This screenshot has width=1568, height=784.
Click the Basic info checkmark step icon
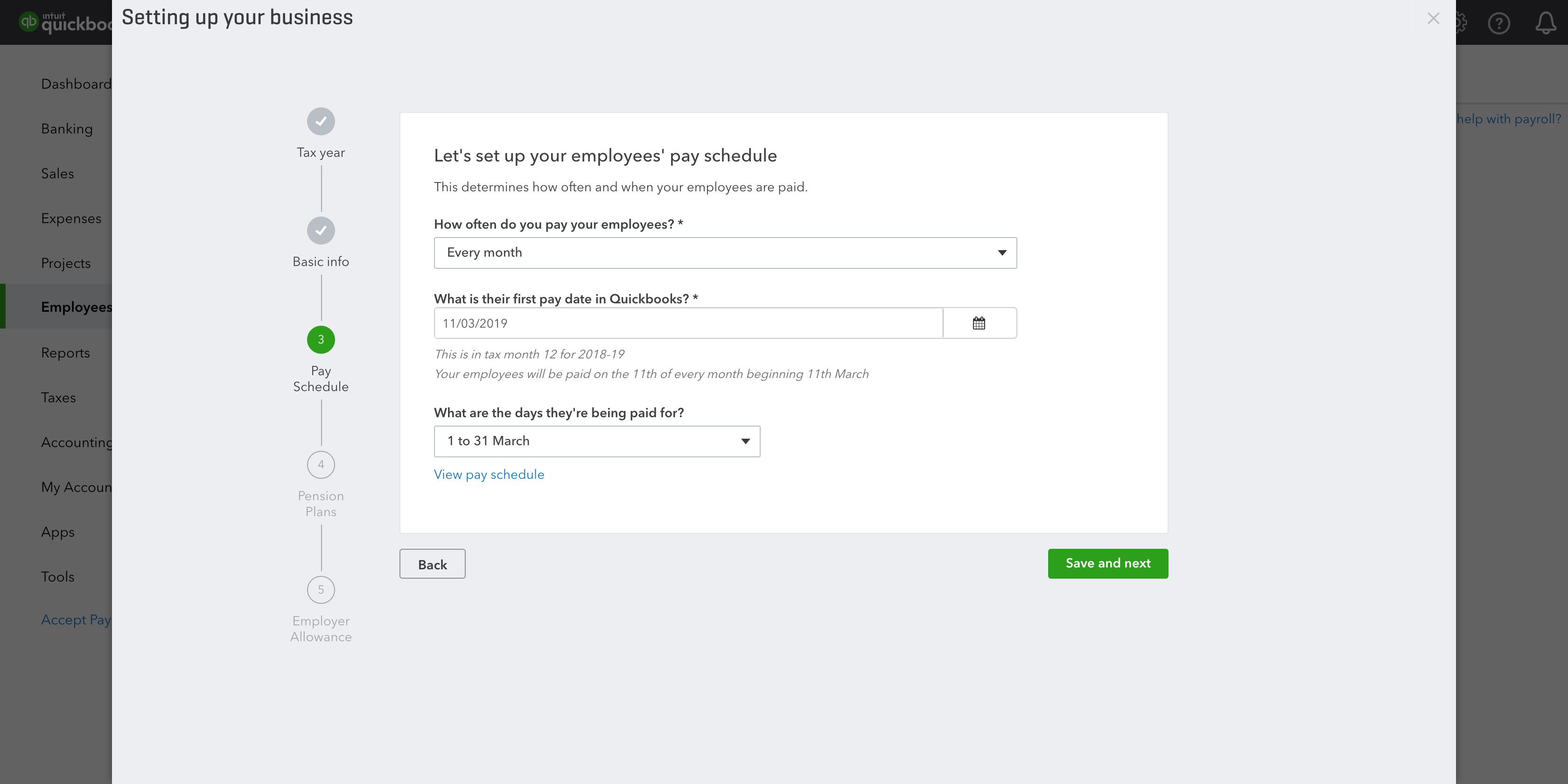[321, 231]
